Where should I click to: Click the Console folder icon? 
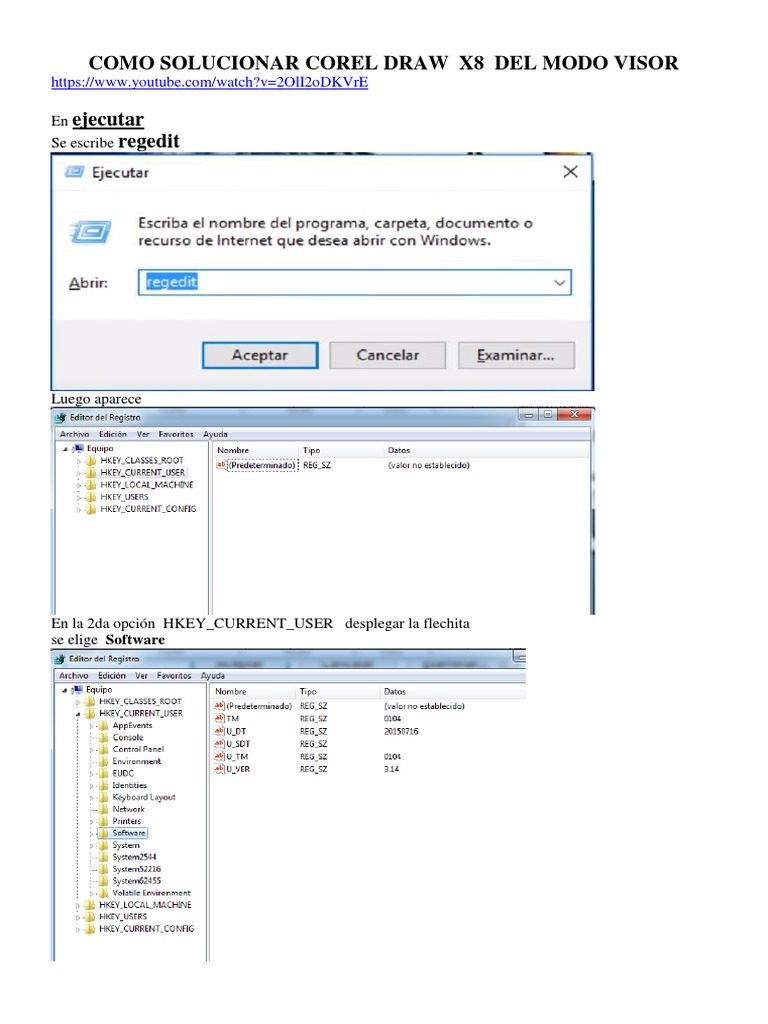(103, 737)
